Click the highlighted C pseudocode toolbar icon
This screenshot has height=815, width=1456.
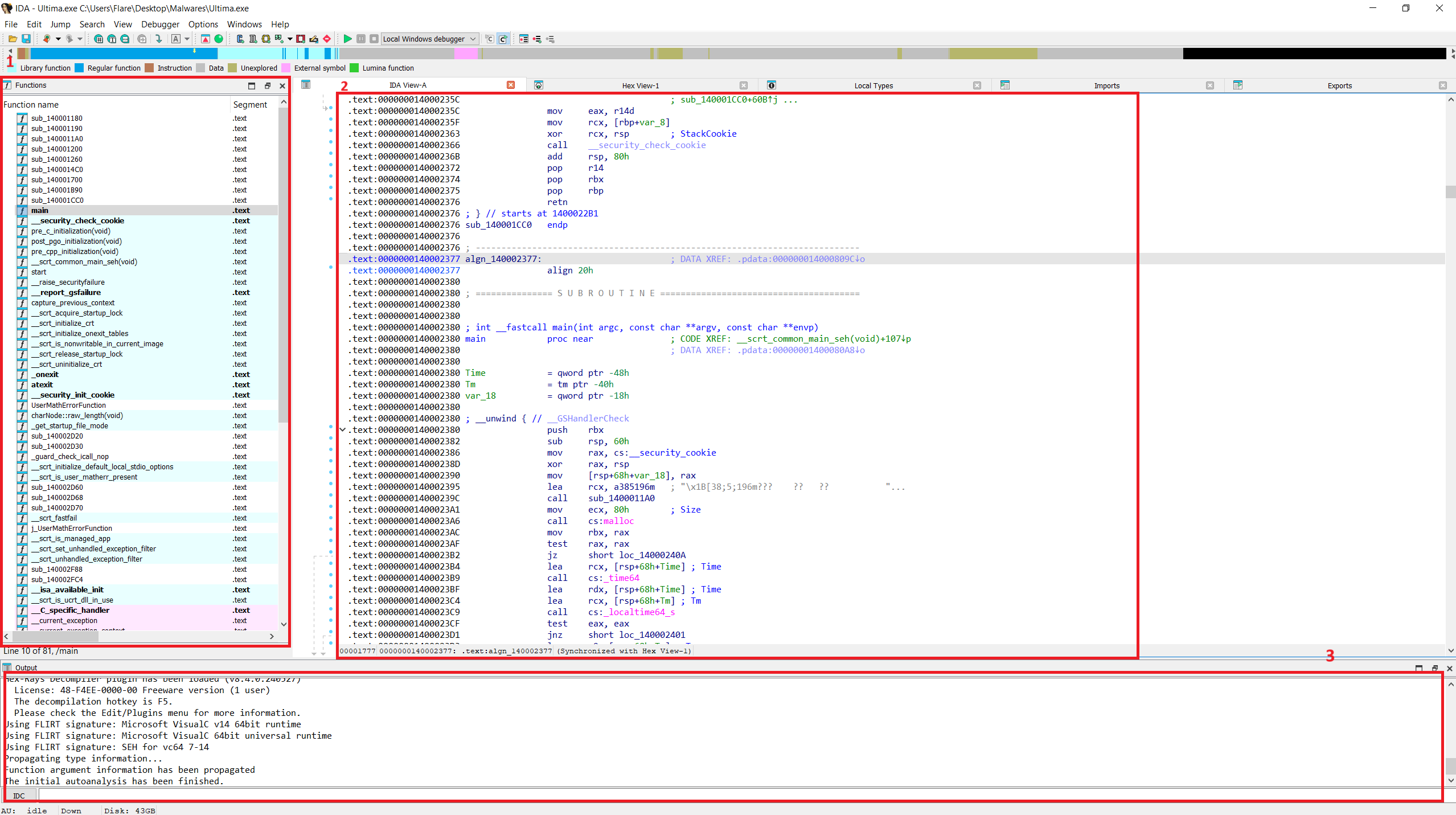[x=503, y=39]
